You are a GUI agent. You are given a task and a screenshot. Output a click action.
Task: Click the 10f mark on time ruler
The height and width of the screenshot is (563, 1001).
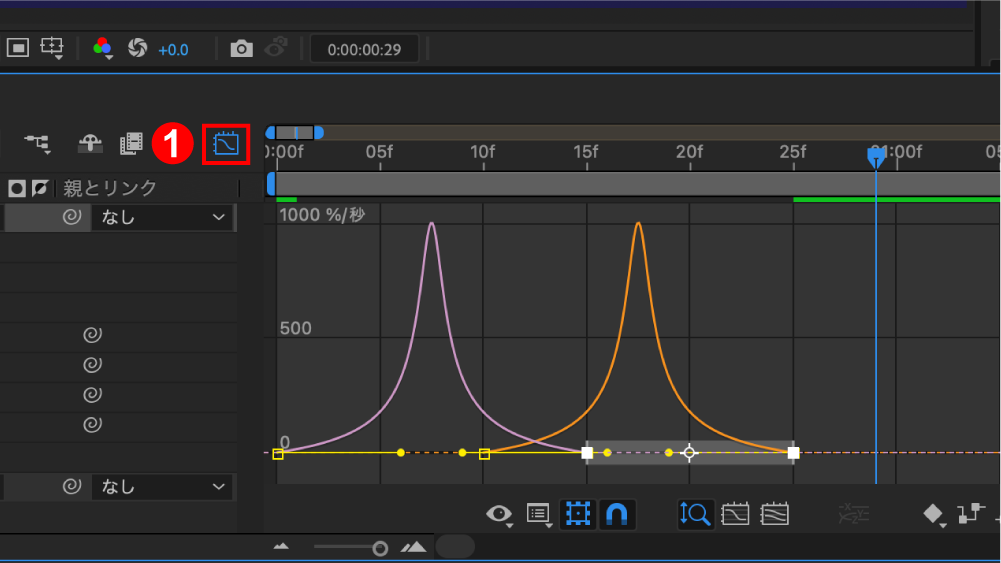483,153
